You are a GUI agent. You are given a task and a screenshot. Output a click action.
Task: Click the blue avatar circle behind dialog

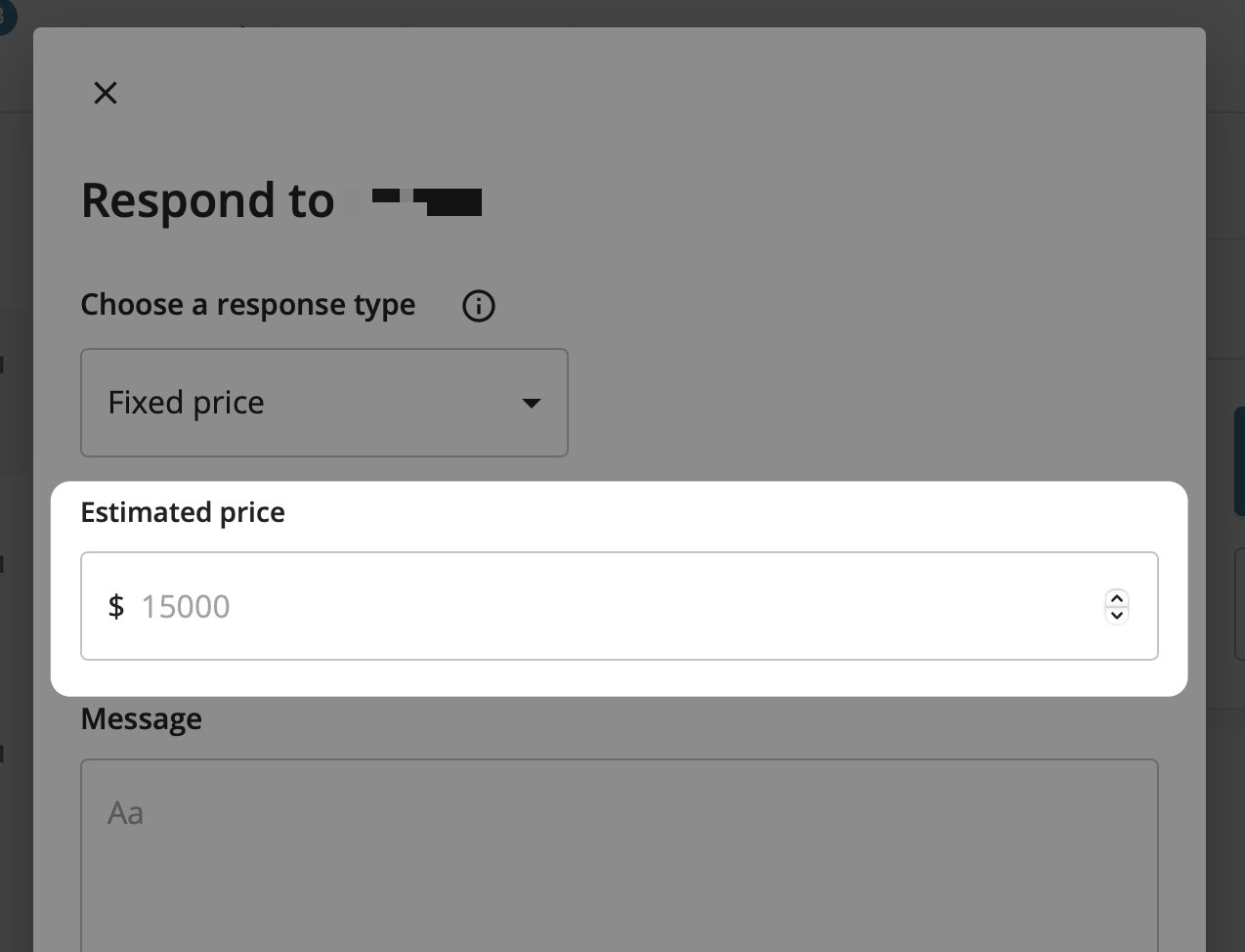7,15
